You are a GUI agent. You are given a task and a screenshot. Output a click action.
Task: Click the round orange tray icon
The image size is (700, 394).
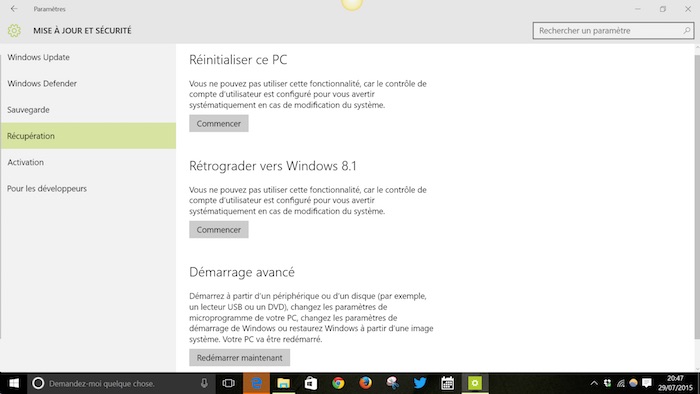(x=633, y=383)
